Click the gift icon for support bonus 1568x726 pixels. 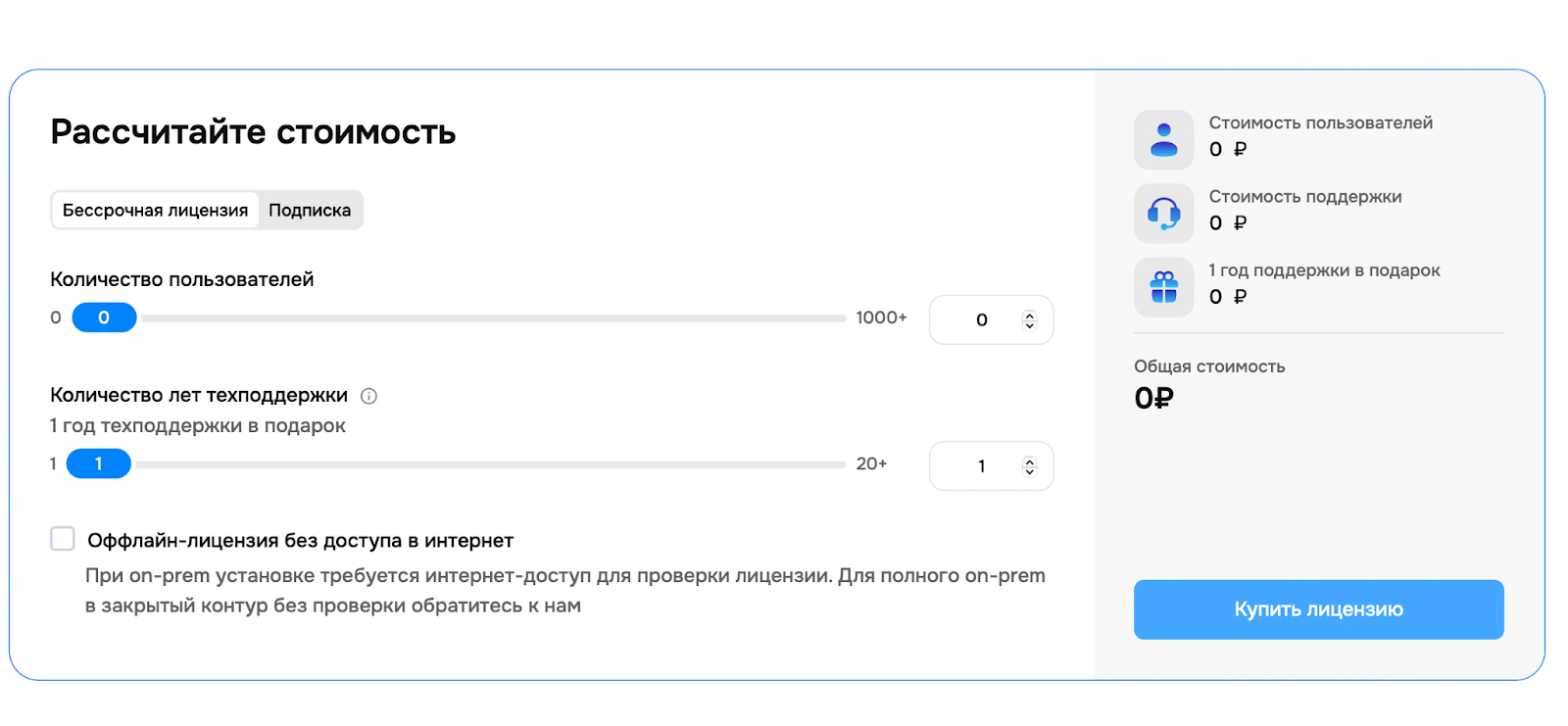1163,286
